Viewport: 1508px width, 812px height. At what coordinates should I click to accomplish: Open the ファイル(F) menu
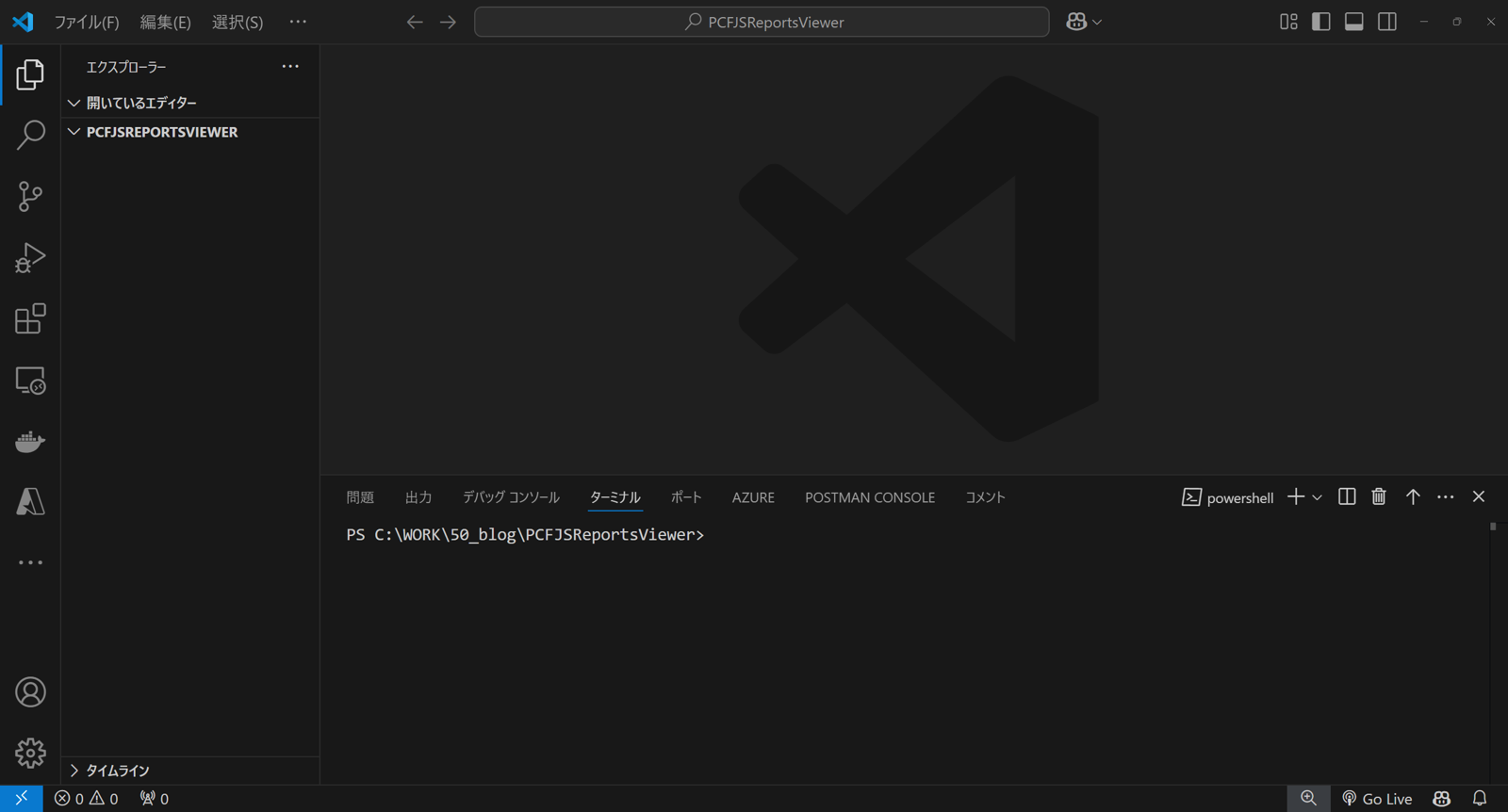87,22
